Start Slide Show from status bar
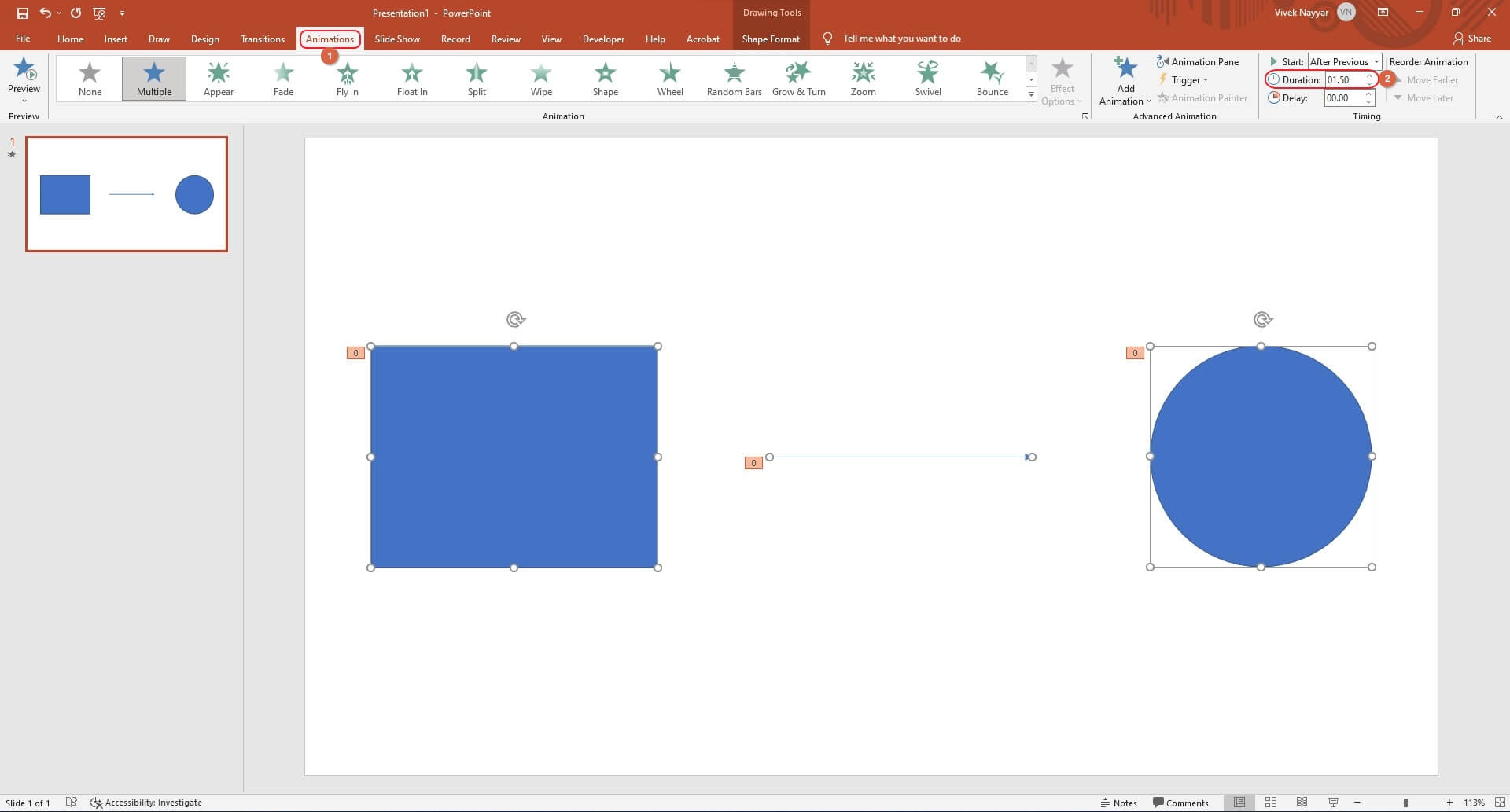 [x=1333, y=803]
